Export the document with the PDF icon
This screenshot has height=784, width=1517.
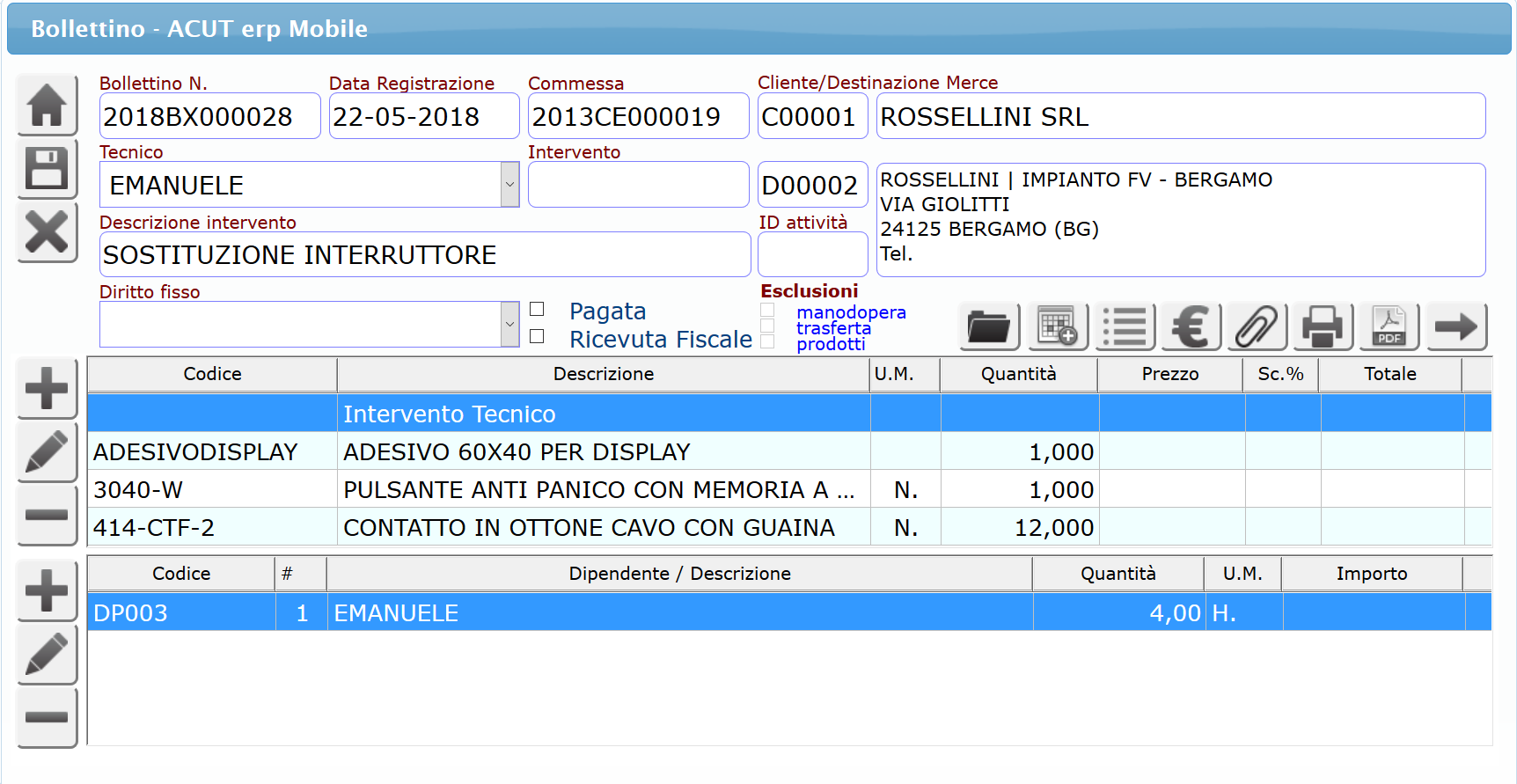(x=1389, y=327)
